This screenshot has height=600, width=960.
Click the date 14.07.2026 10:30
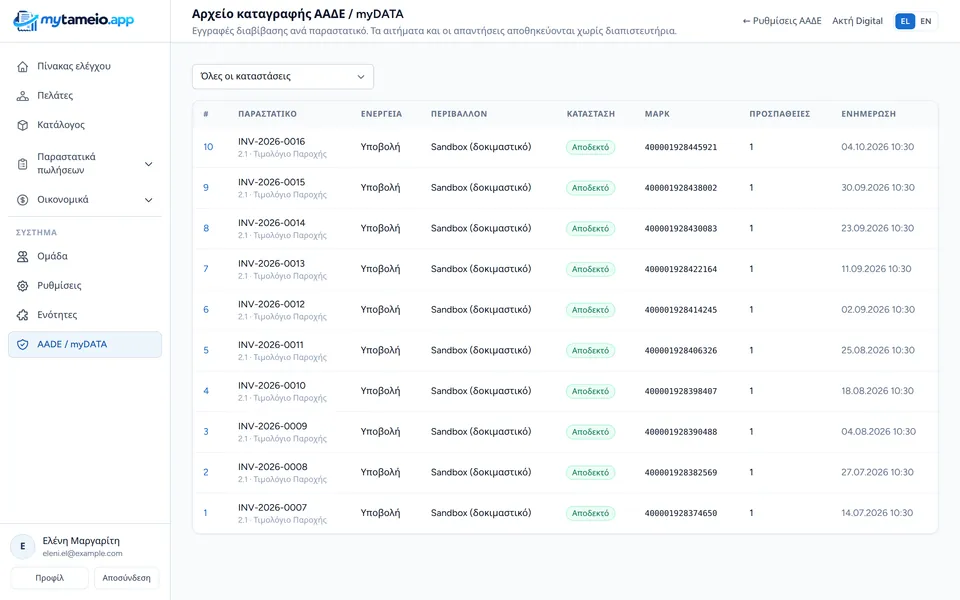877,513
